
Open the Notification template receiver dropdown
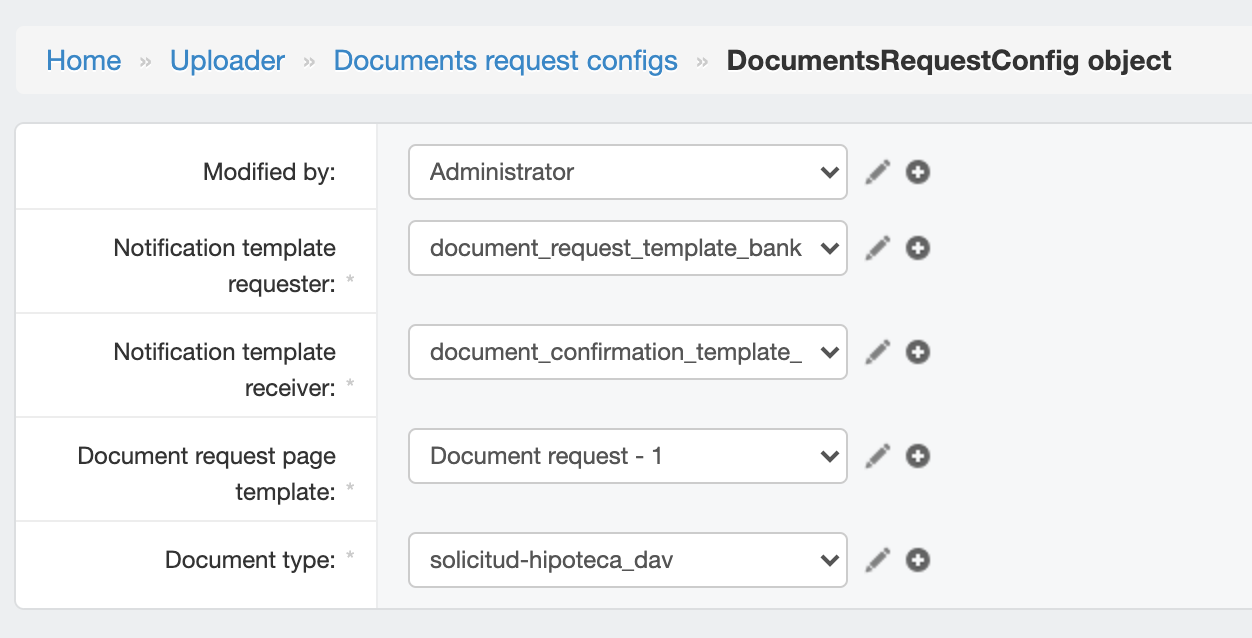coord(627,352)
